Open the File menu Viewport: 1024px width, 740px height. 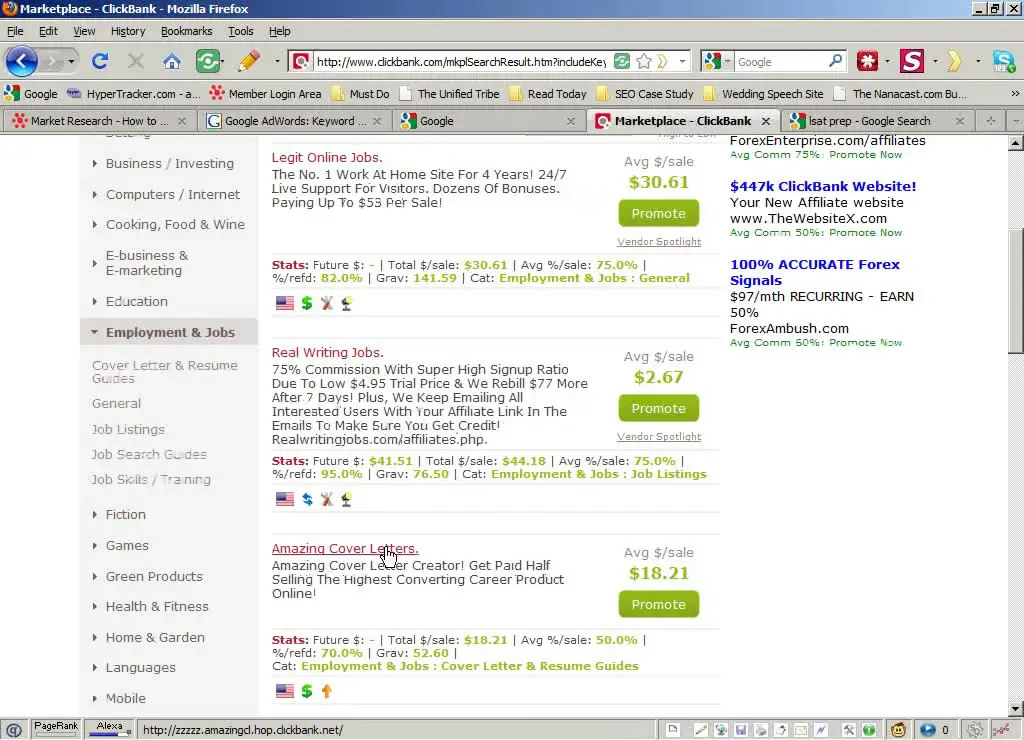point(15,31)
